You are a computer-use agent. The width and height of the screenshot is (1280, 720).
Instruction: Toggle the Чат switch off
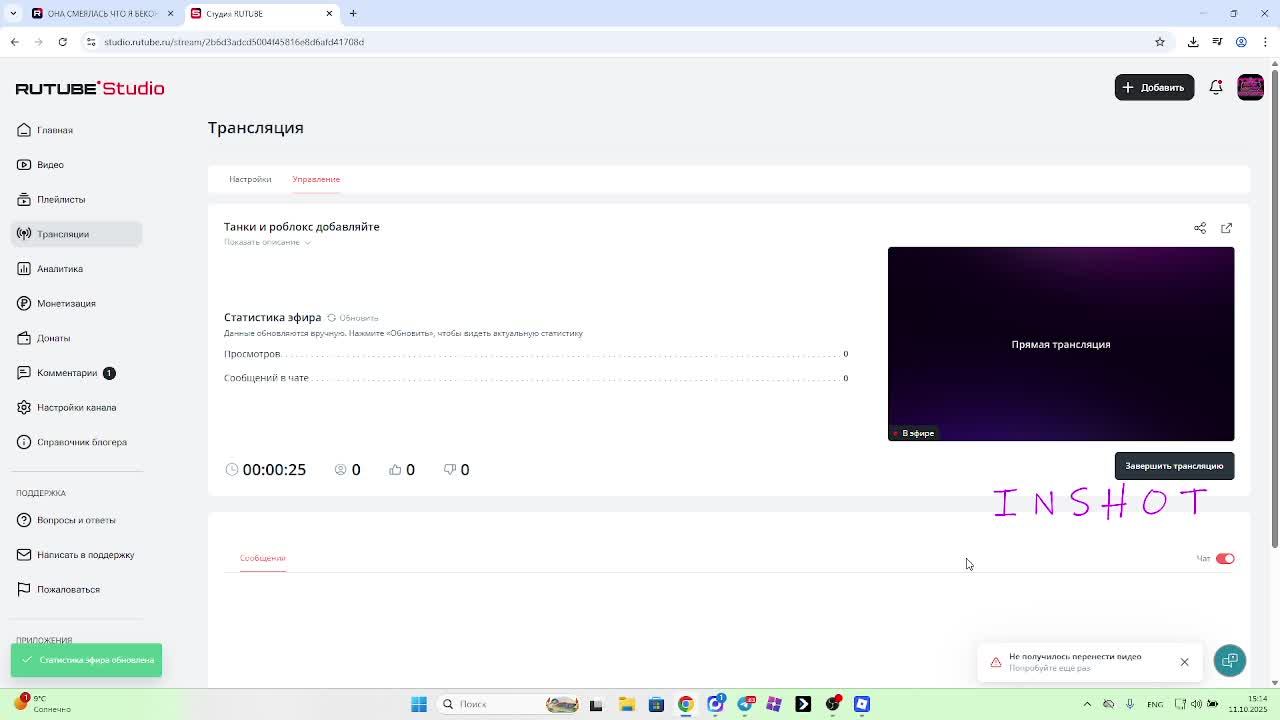[x=1225, y=558]
